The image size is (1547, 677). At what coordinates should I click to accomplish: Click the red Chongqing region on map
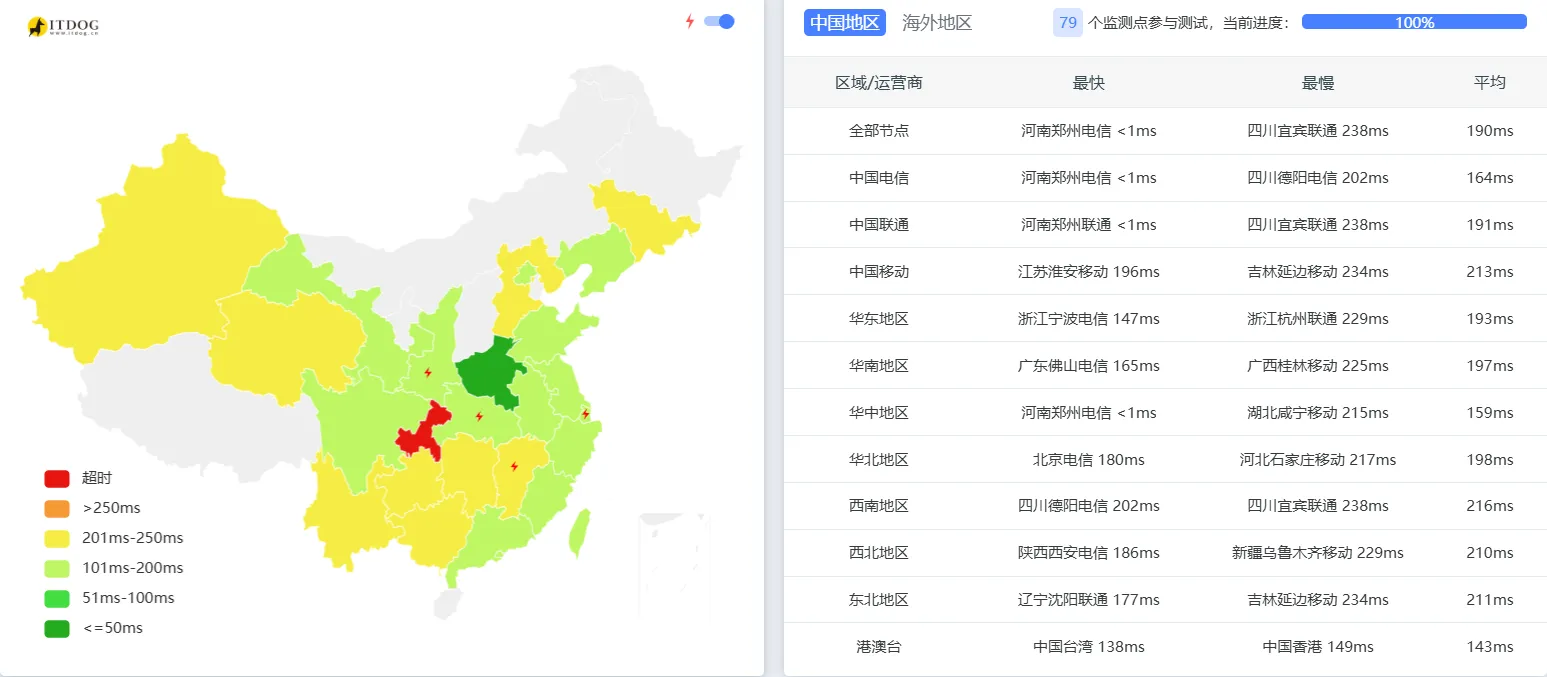(x=425, y=432)
